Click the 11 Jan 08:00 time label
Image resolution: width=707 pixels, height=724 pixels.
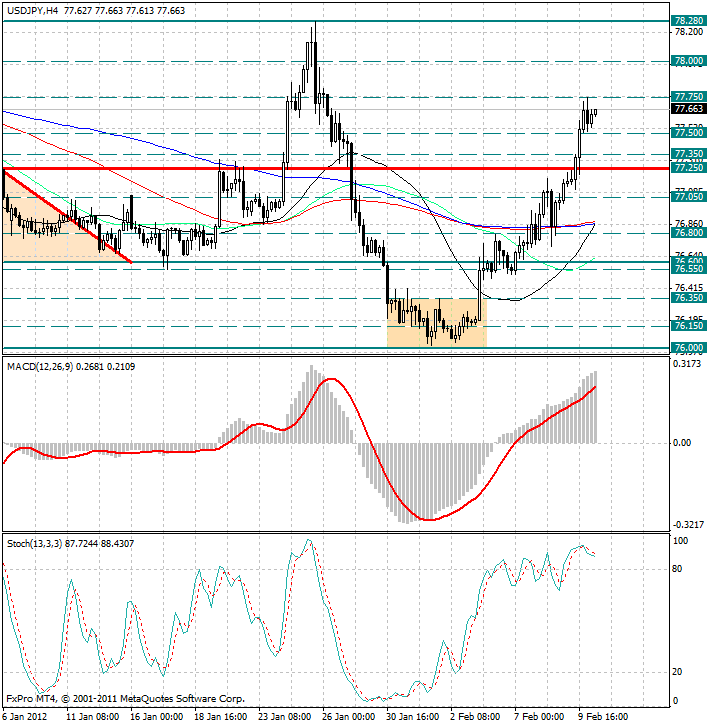pyautogui.click(x=92, y=717)
